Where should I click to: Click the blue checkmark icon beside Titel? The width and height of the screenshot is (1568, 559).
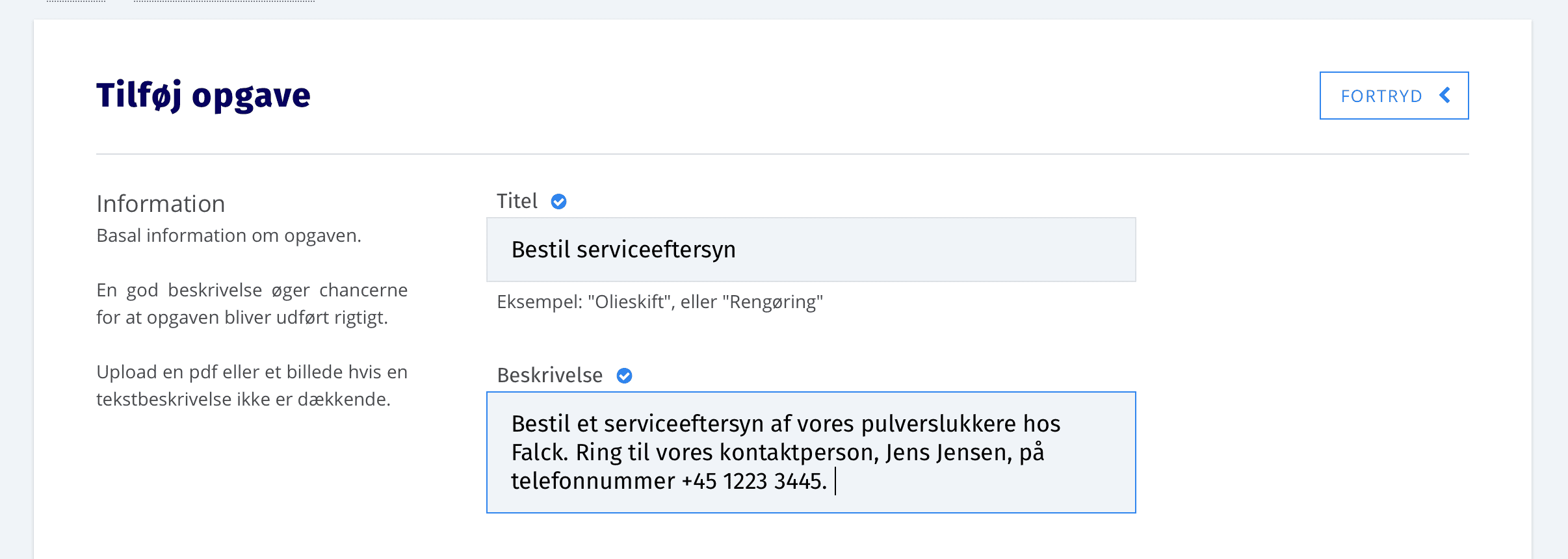(558, 201)
